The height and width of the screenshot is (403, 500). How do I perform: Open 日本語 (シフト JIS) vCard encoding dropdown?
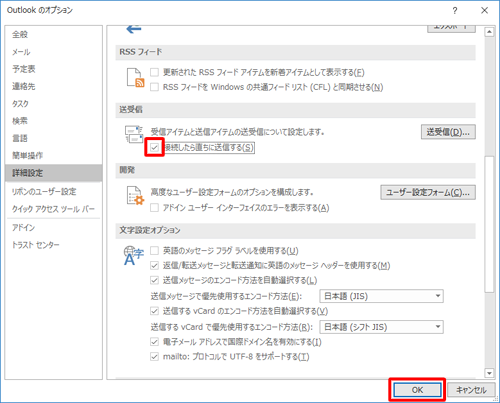tap(381, 327)
